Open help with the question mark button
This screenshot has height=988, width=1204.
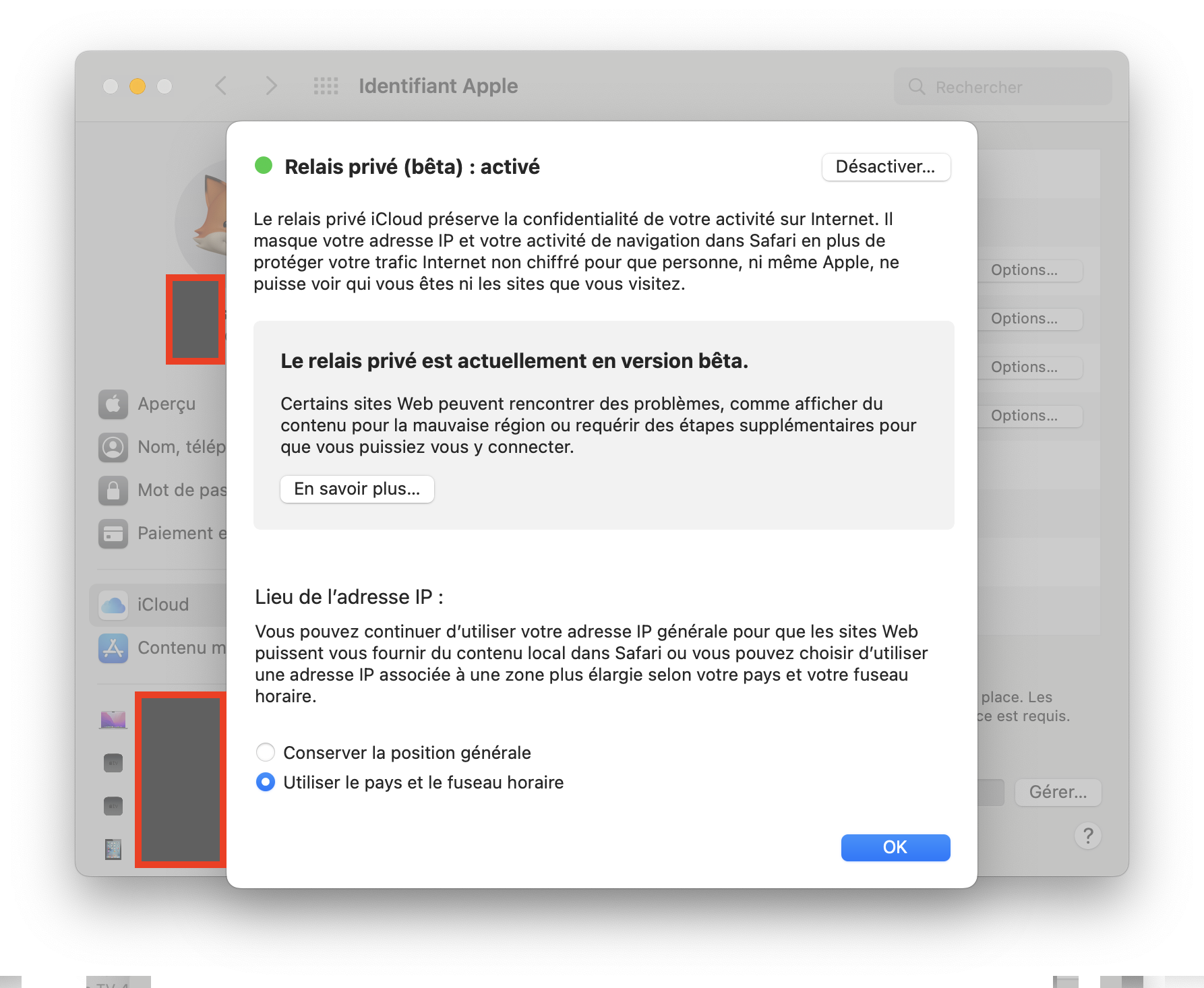1088,836
